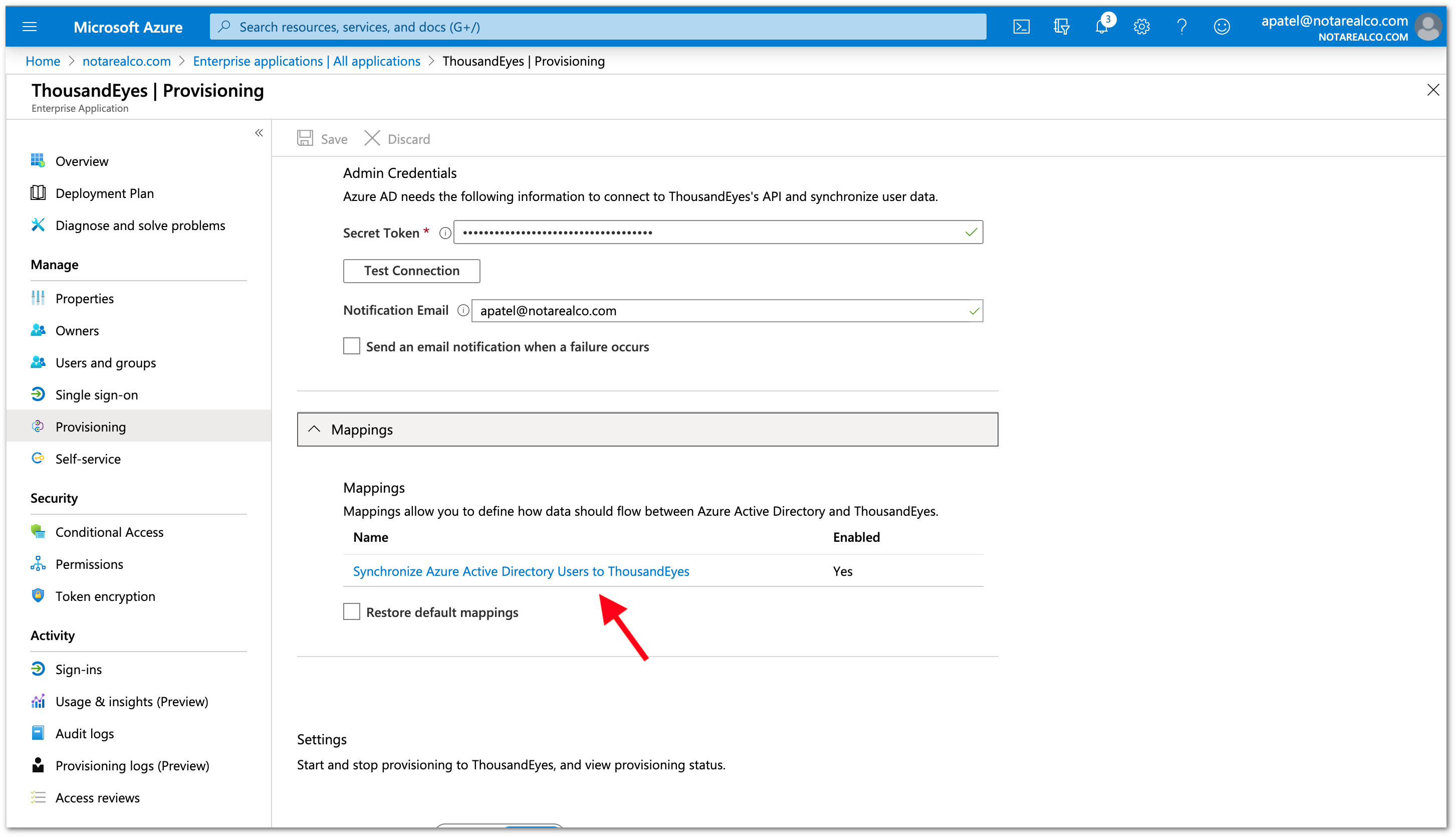Open Enterprise applications breadcrumb link
Screen dimensions: 1456x837
306,61
